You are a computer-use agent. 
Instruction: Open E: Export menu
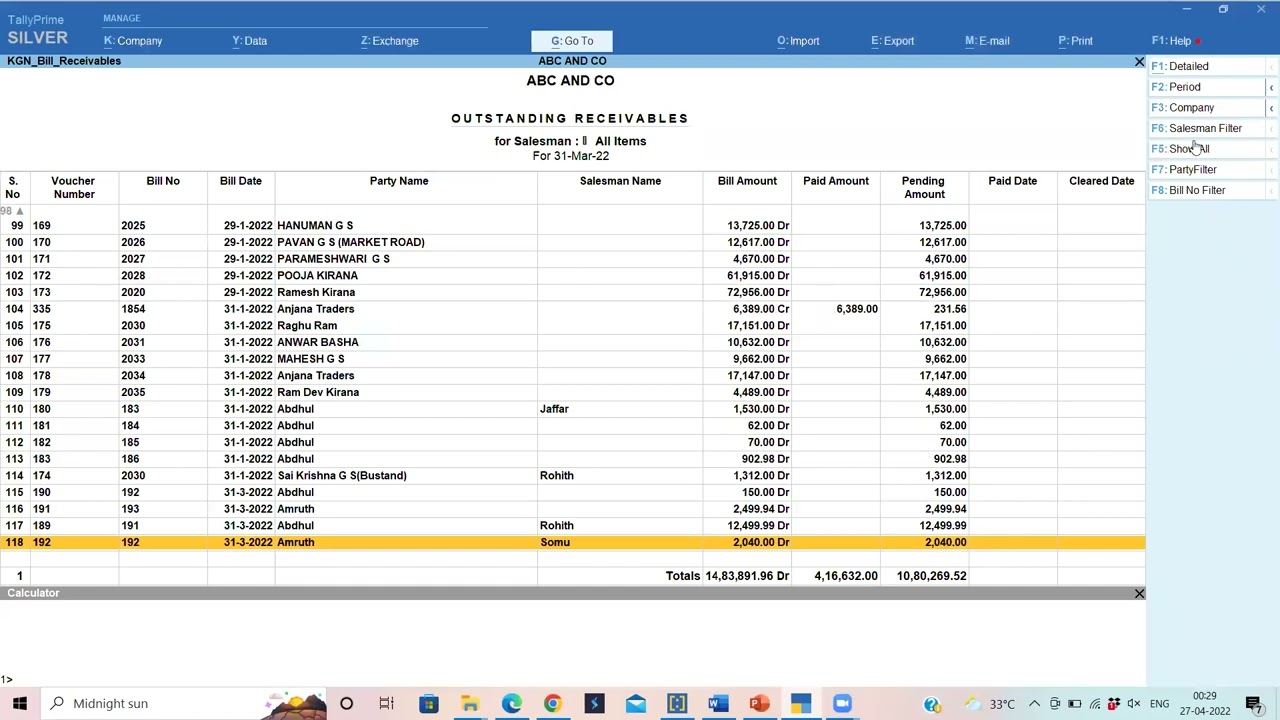892,41
